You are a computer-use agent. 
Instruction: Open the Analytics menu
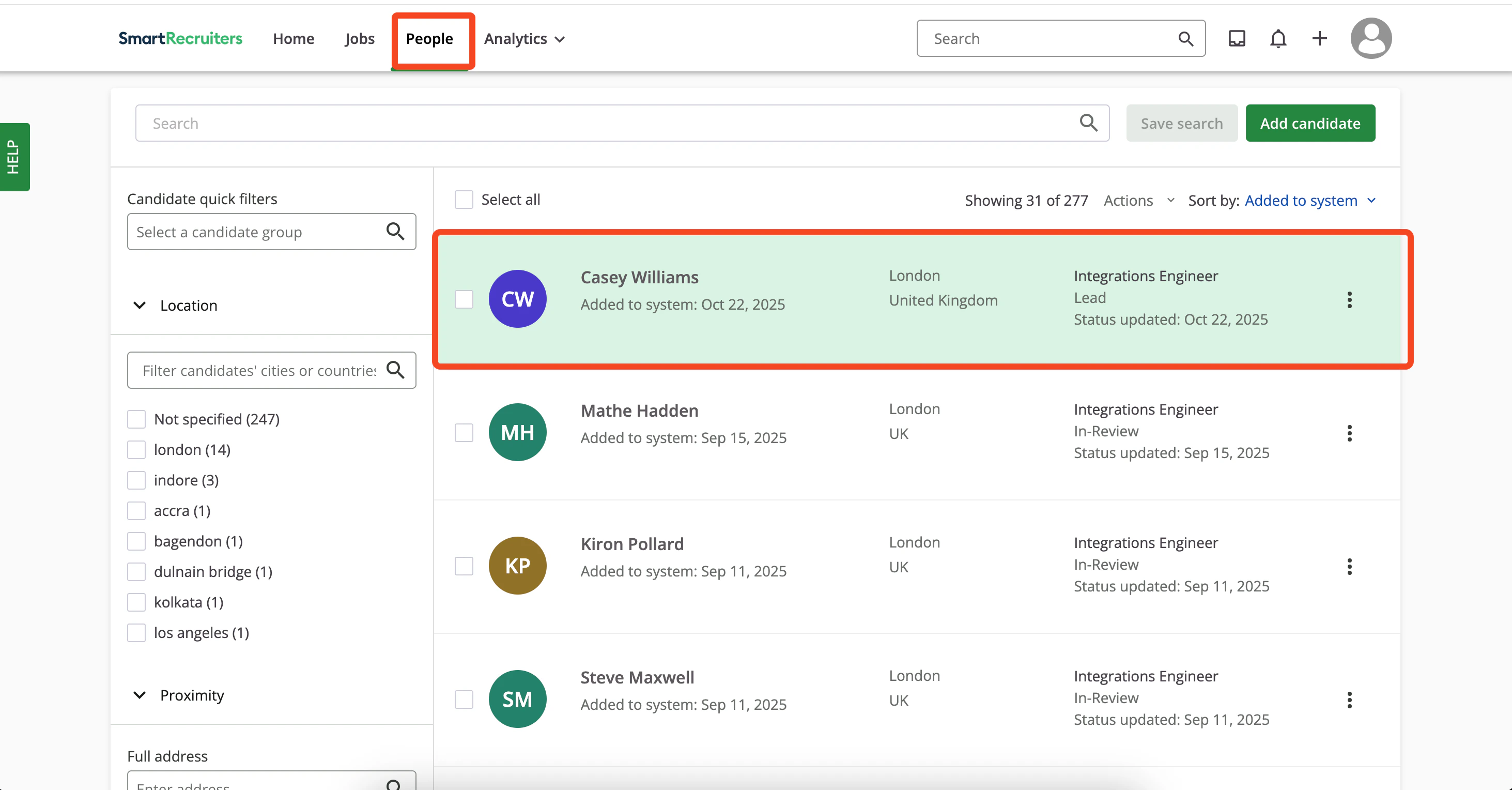click(x=523, y=39)
